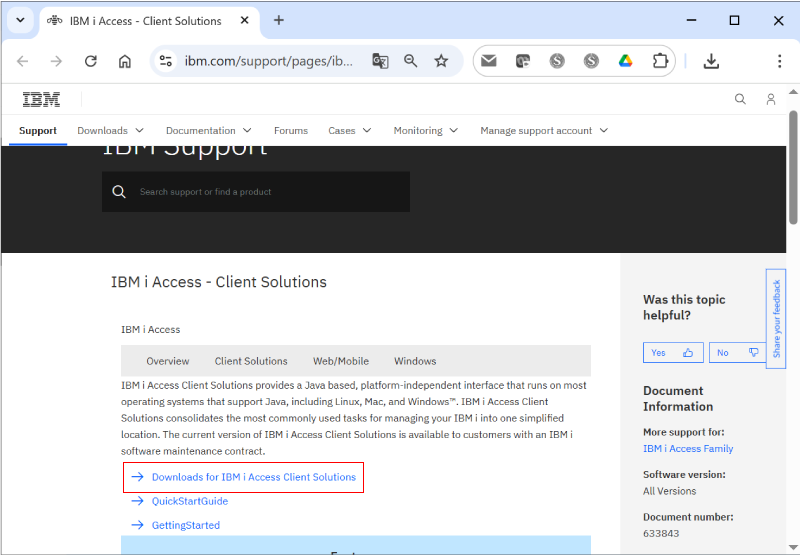This screenshot has height=555, width=800.
Task: Click the IBM logo
Action: pyautogui.click(x=41, y=99)
